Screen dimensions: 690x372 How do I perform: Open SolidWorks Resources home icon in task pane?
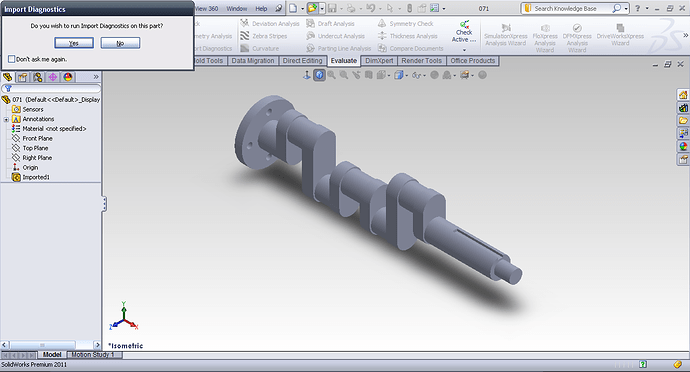coord(683,95)
